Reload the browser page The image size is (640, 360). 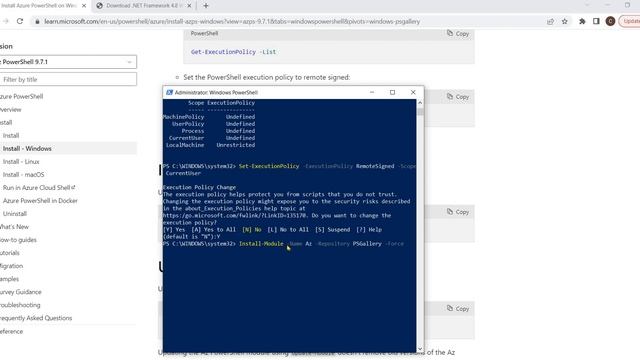point(20,21)
